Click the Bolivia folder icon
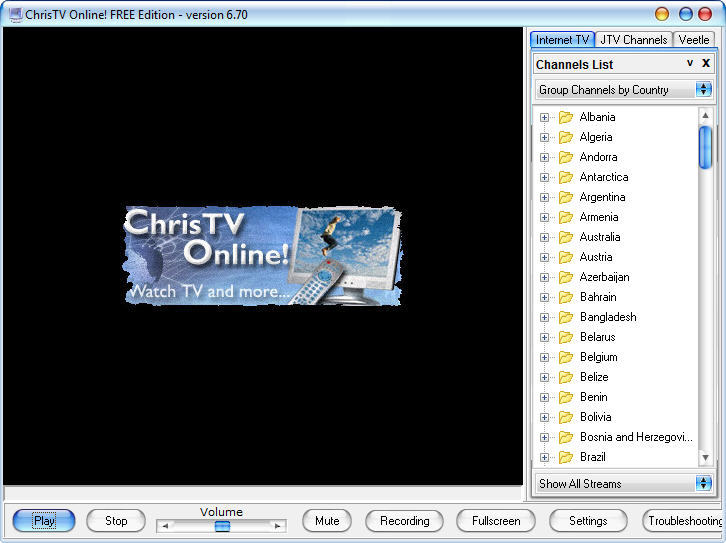This screenshot has height=543, width=726. 565,417
